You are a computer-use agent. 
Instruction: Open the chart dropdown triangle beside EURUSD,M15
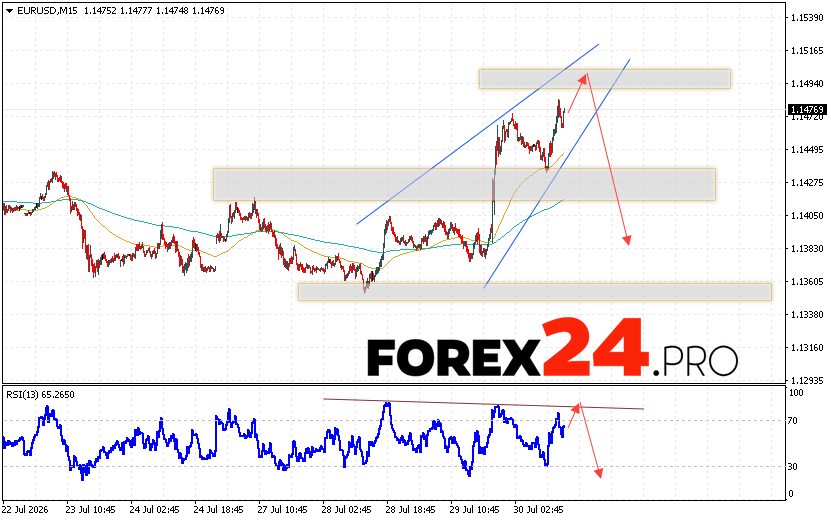tap(10, 11)
